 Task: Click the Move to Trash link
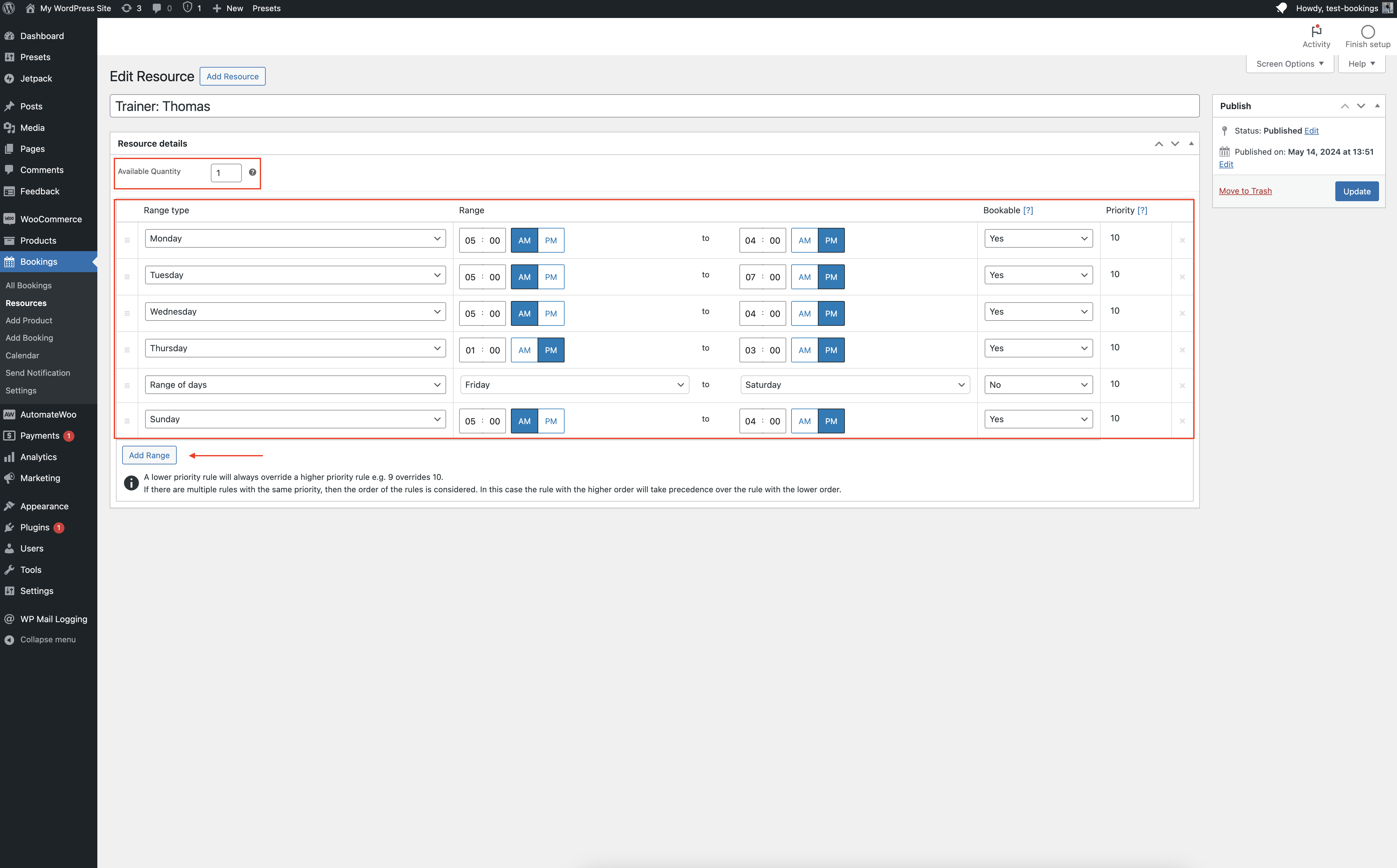point(1245,191)
